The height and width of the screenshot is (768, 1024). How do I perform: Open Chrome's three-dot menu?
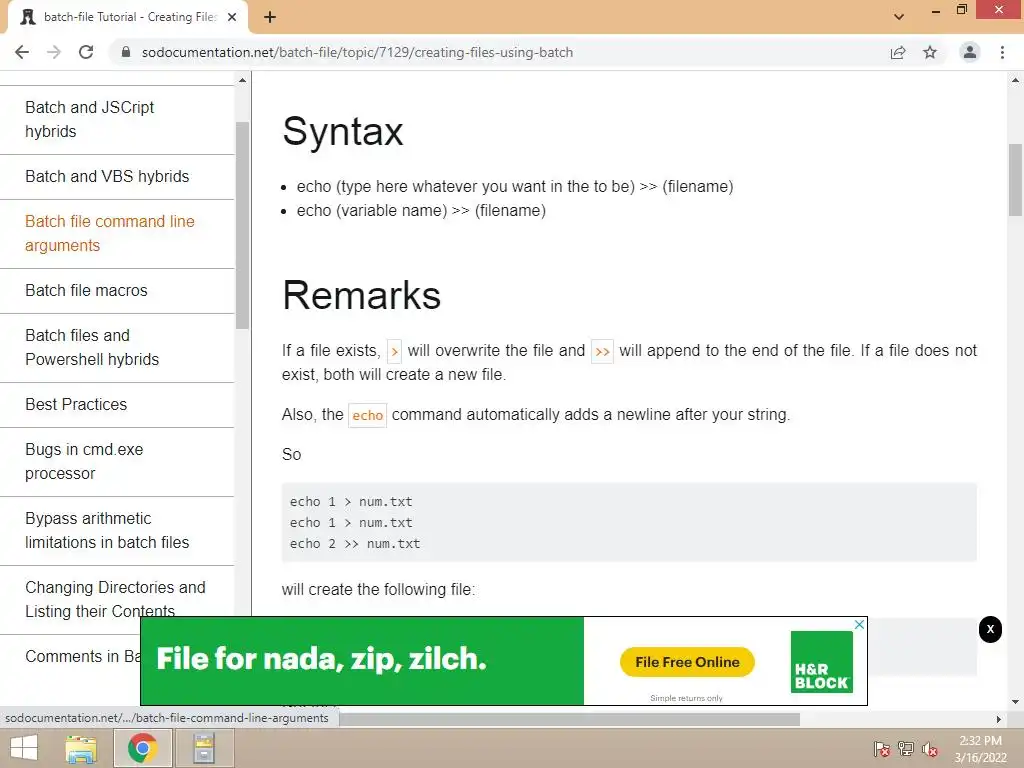pos(1002,52)
